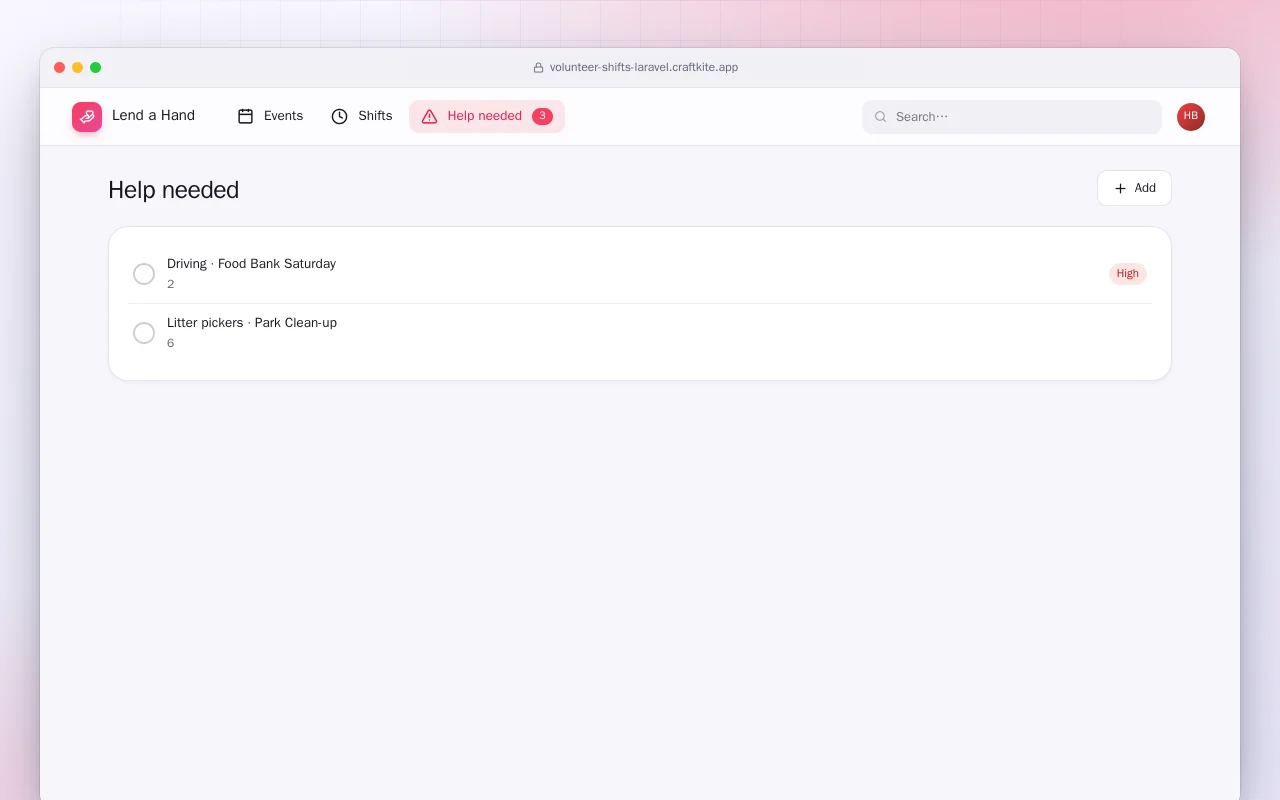Screen dimensions: 1280x800
Task: Click the Help needed page heading
Action: 174,190
